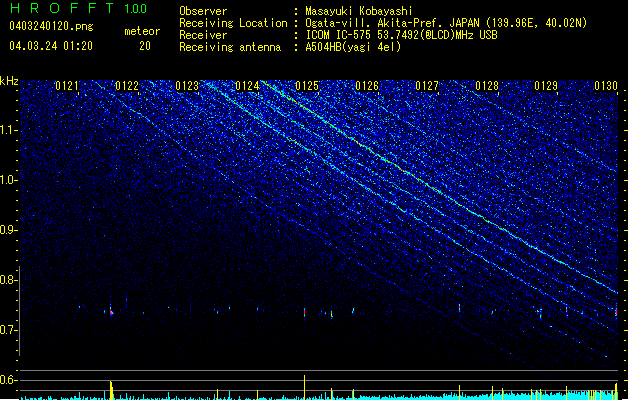Screen dimensions: 629x400
Task: Click time marker 0127
Action: [x=427, y=86]
